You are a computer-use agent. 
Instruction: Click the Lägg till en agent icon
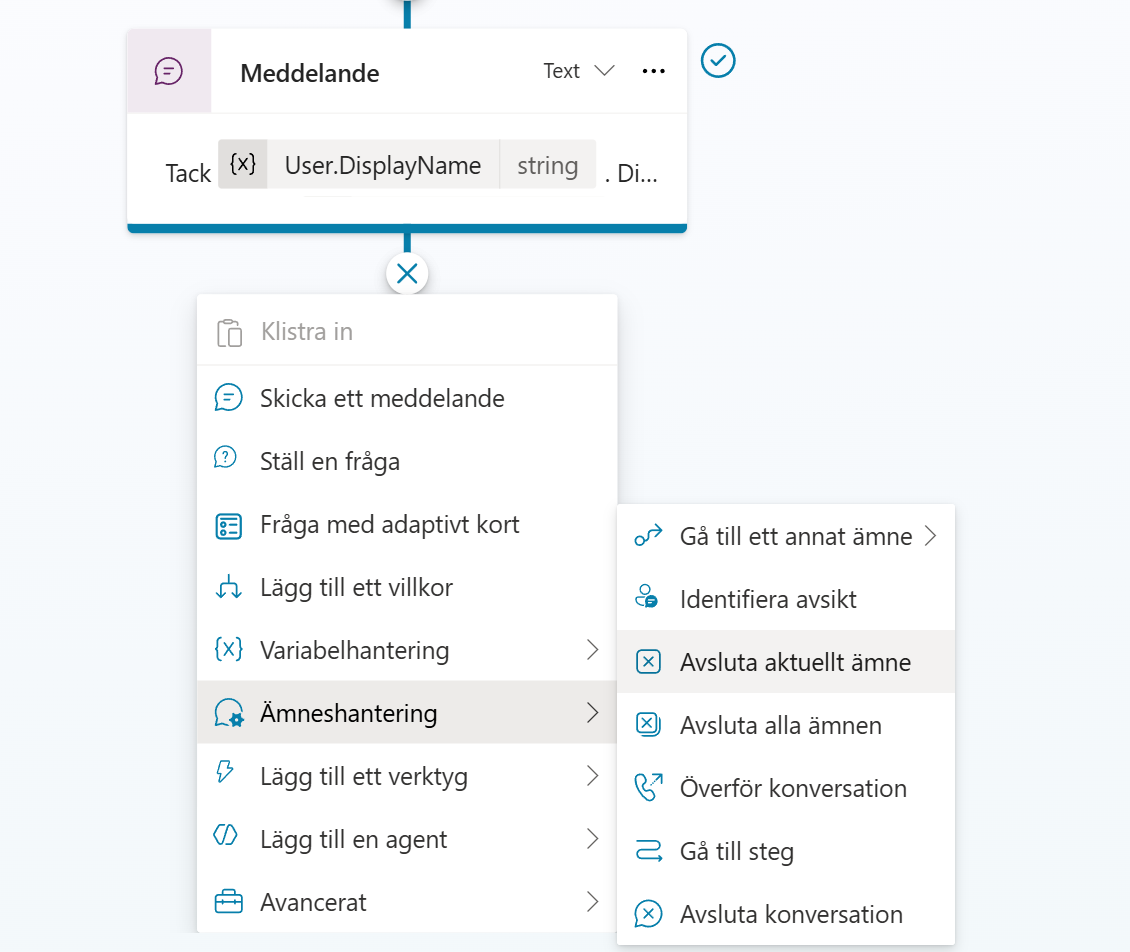[x=226, y=835]
